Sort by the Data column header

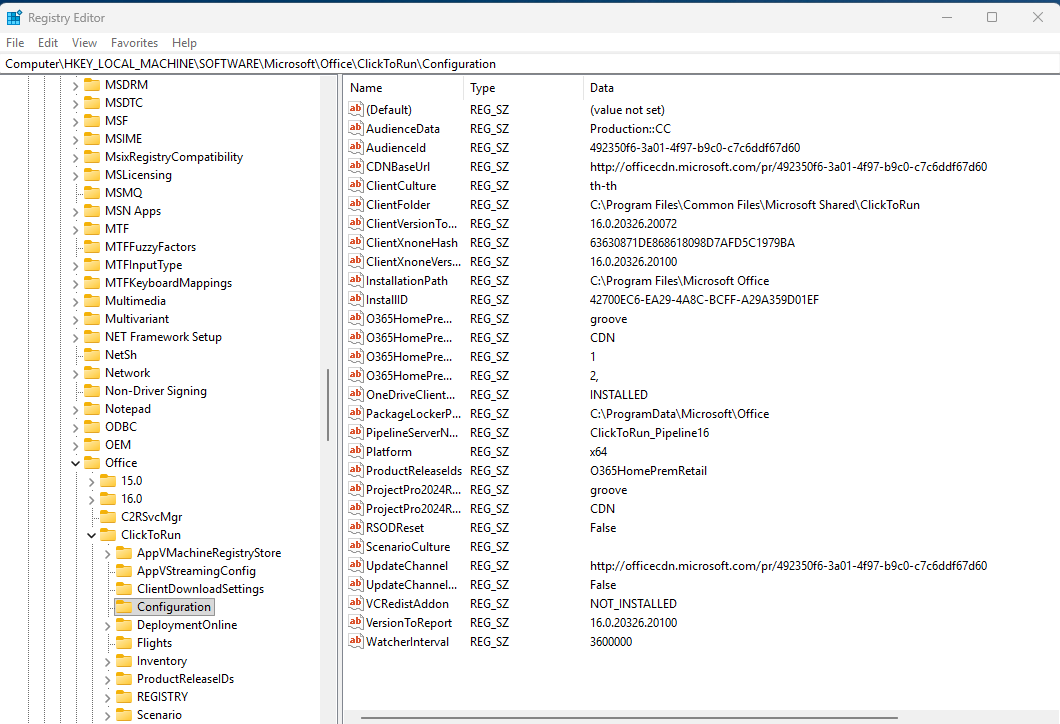coord(821,88)
